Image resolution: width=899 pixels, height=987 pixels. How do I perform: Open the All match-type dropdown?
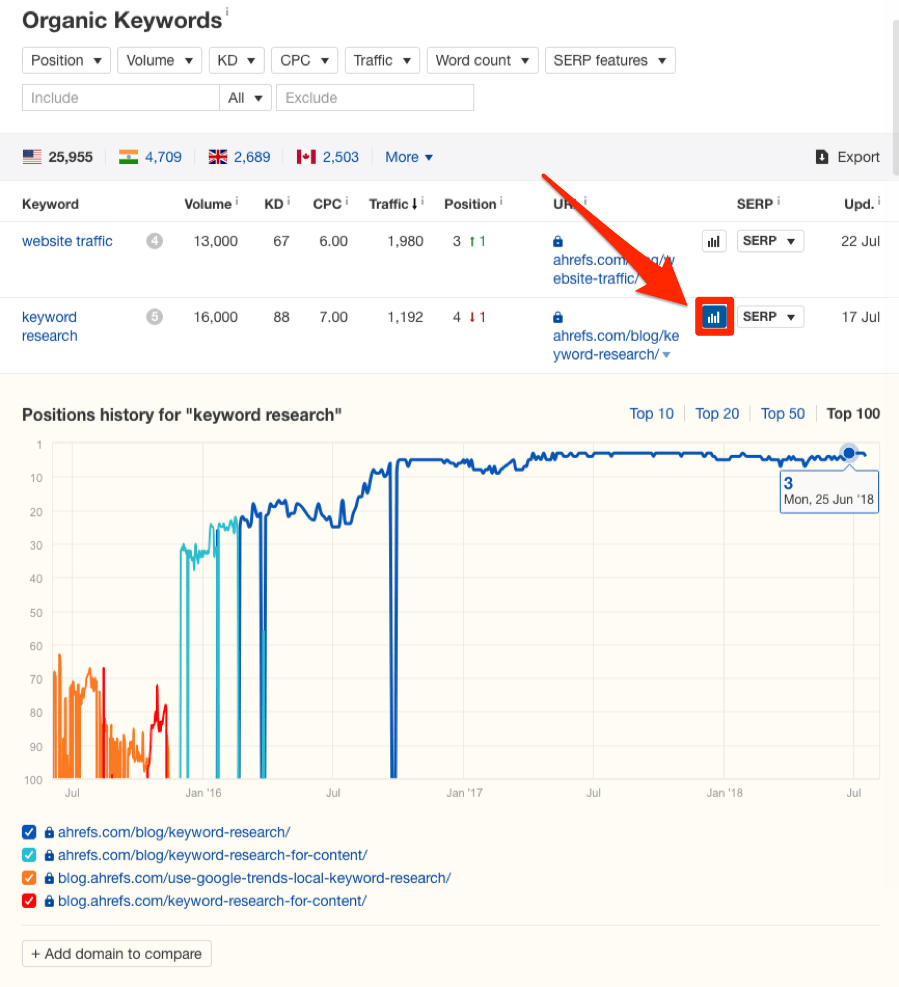(x=246, y=98)
